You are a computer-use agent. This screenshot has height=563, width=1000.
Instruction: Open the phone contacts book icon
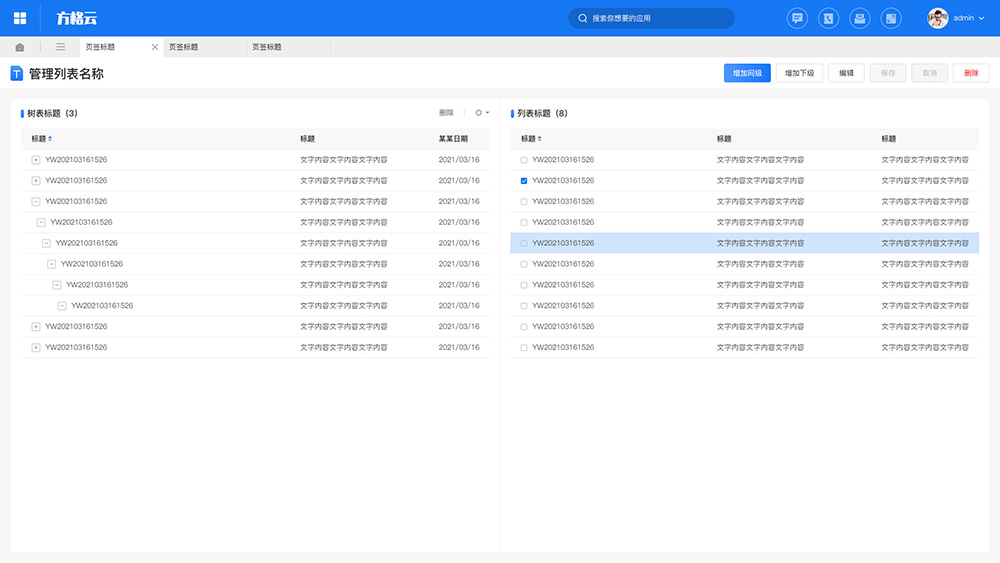(828, 18)
